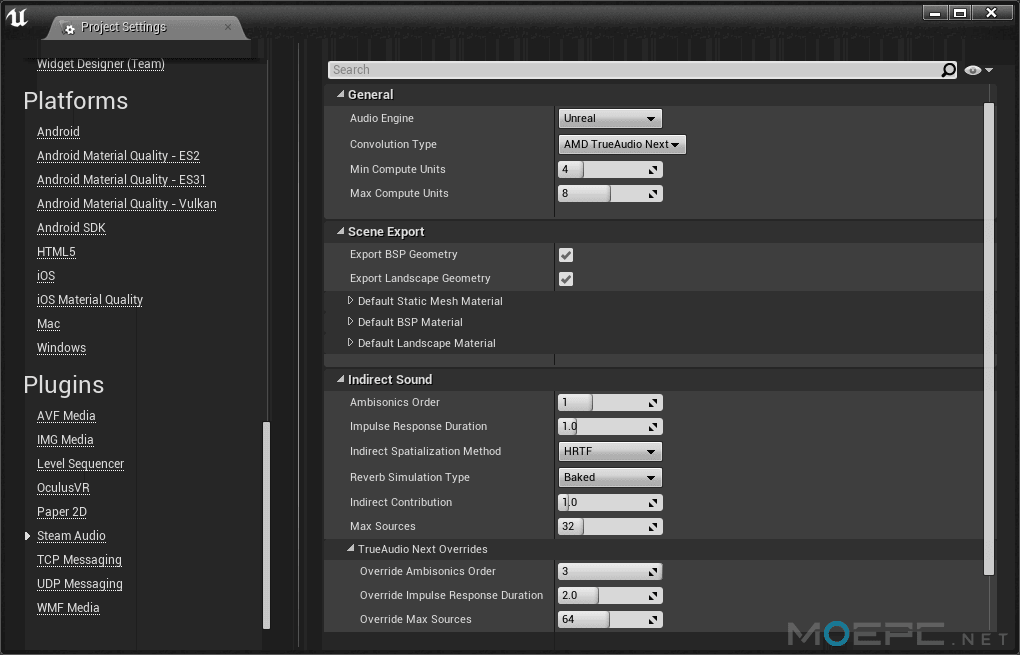This screenshot has width=1020, height=655.
Task: Click the category list vertical scrollbar
Action: (x=266, y=526)
